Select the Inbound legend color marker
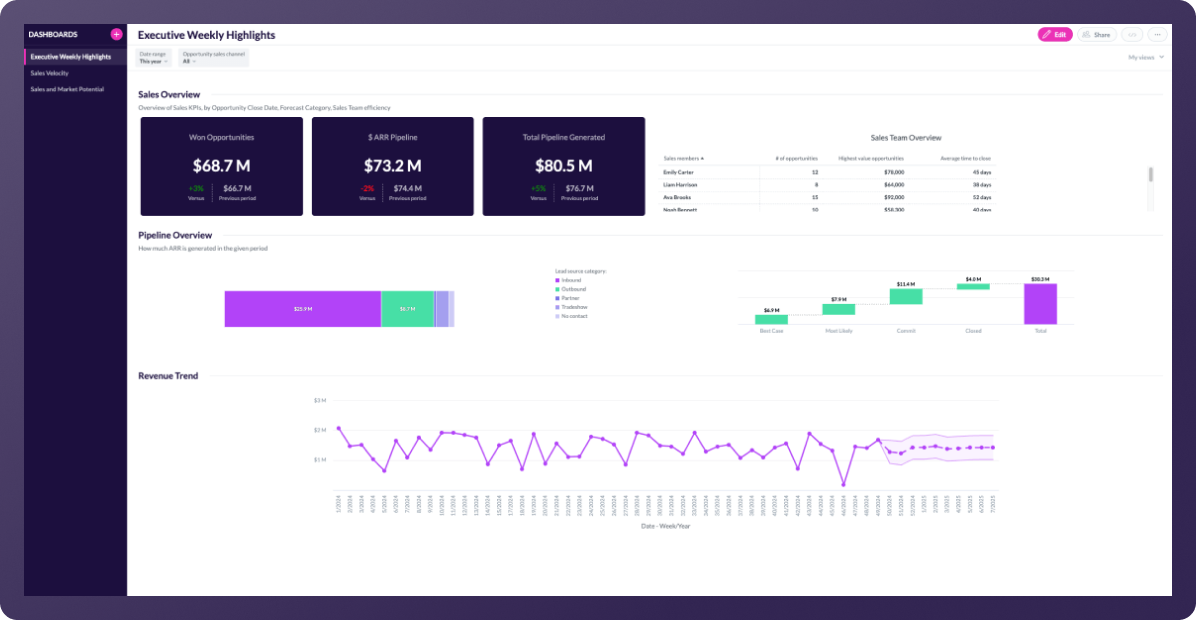 557,280
